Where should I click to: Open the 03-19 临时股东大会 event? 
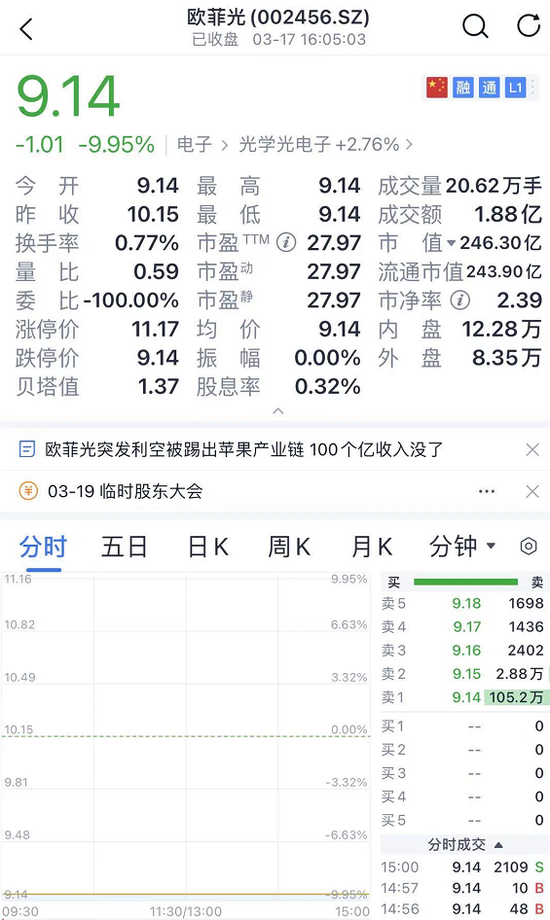[x=125, y=491]
